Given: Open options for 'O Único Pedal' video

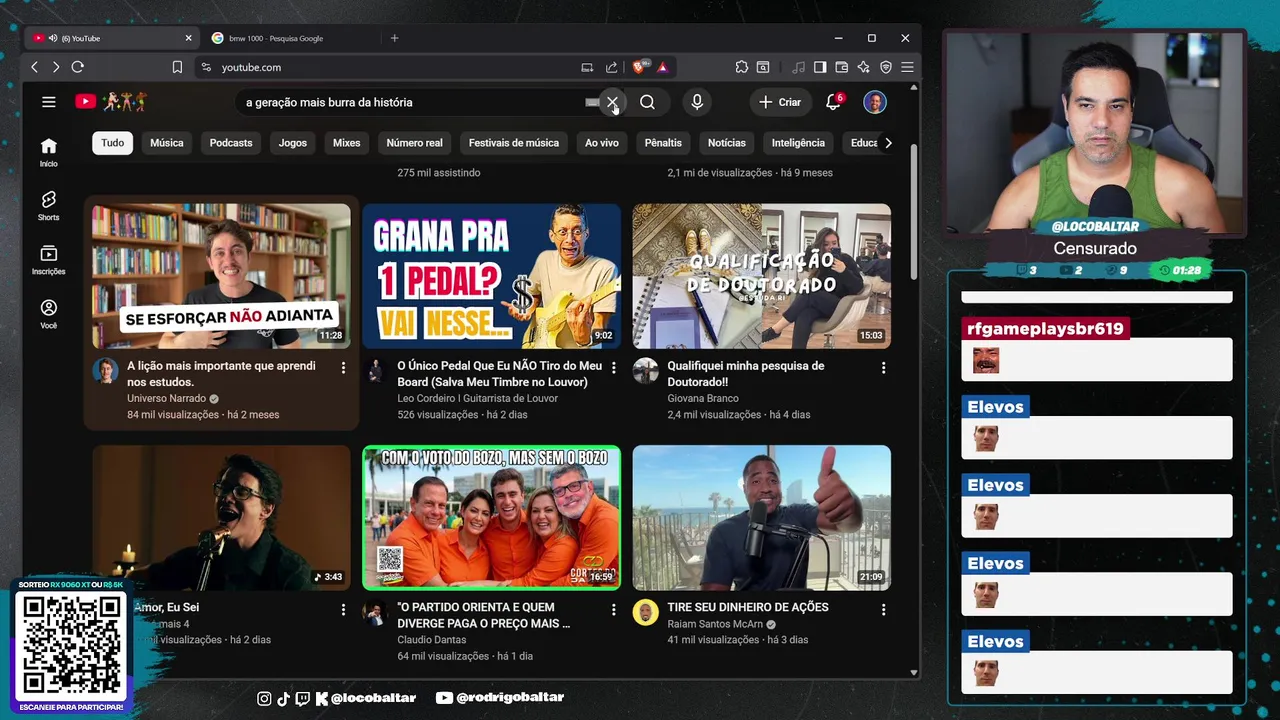Looking at the screenshot, I should click(613, 368).
